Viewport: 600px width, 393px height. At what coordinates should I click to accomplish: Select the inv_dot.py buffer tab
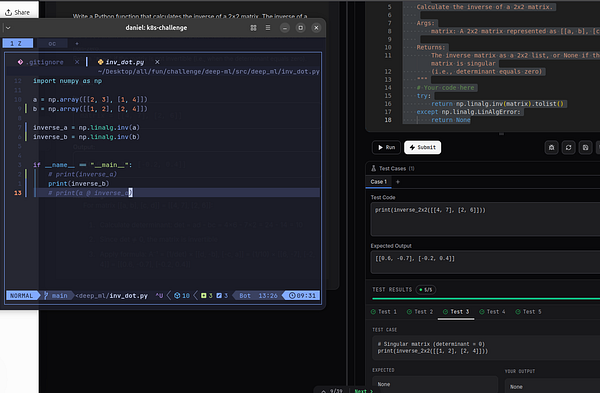coord(124,62)
